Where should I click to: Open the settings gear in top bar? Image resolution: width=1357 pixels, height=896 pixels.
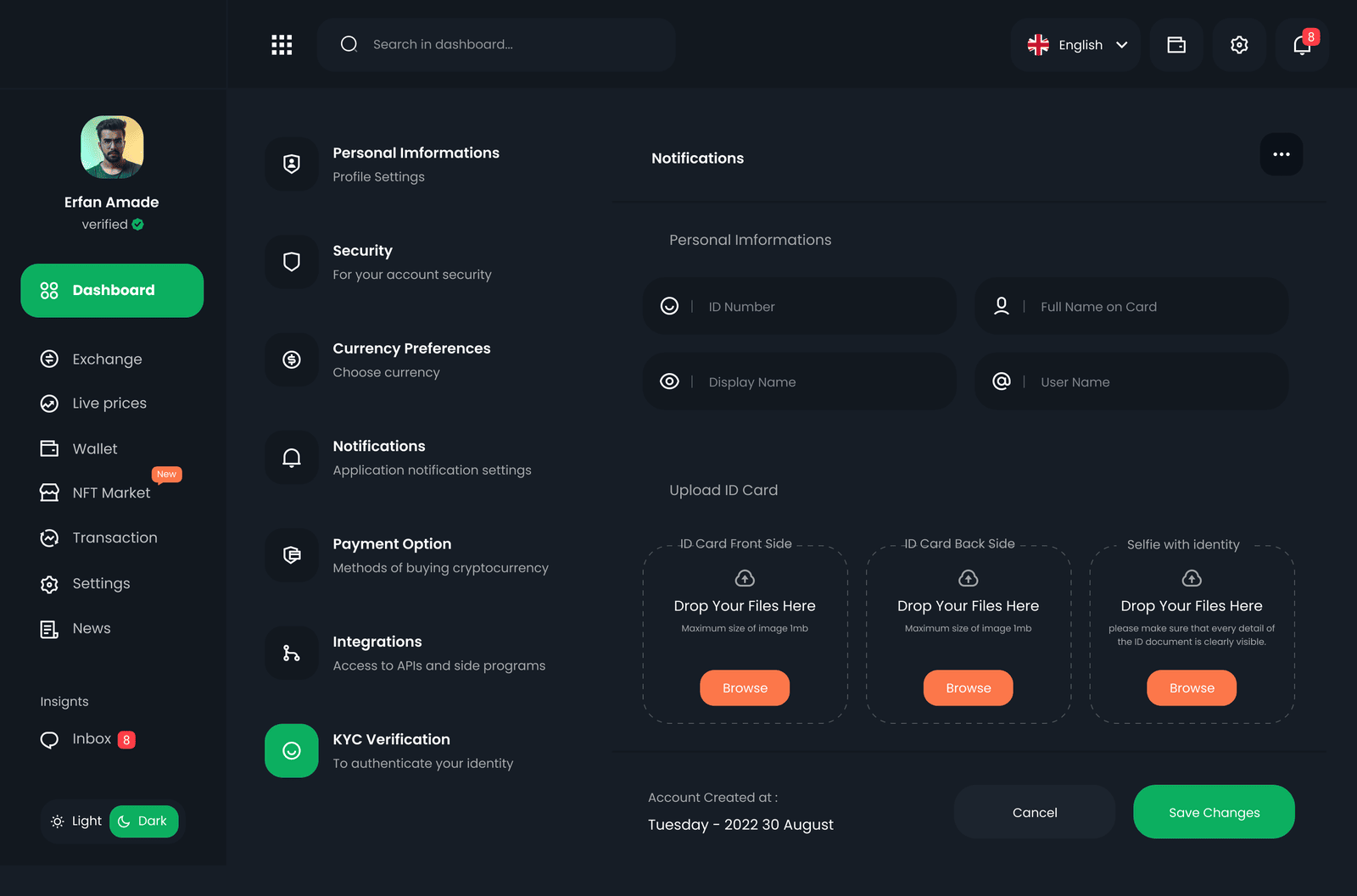(x=1239, y=45)
